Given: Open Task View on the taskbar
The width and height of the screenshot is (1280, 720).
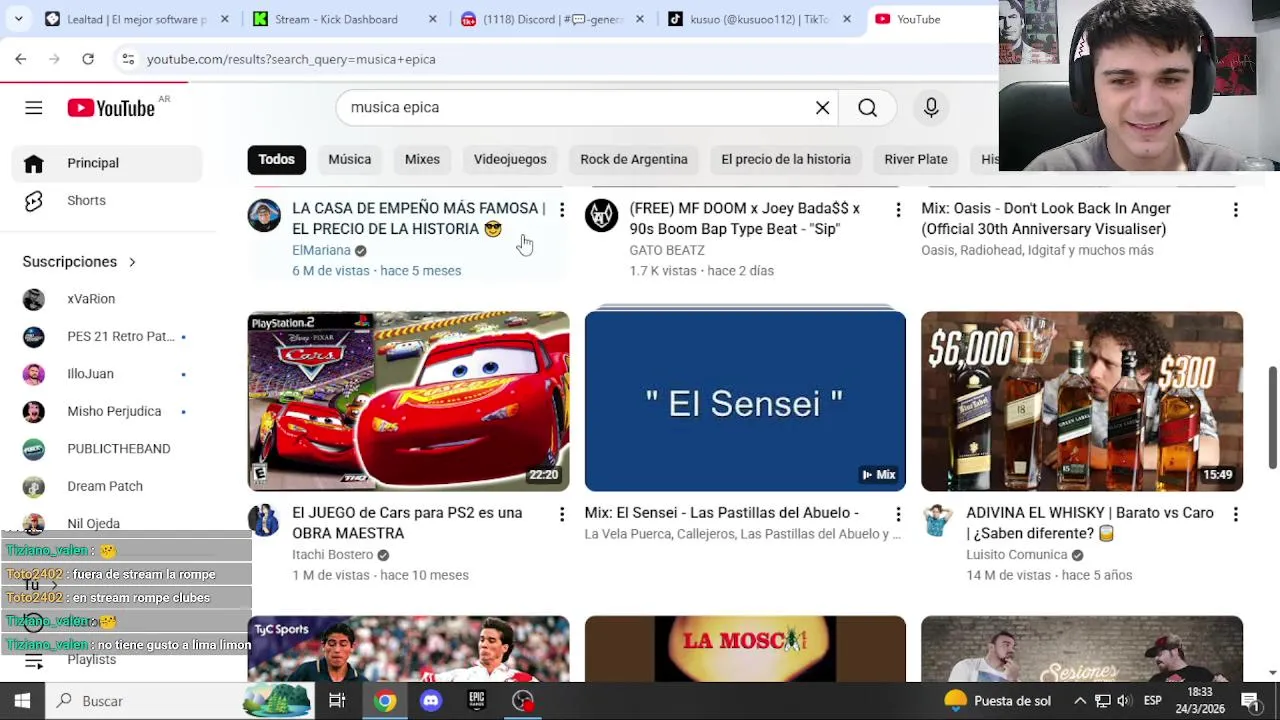Looking at the screenshot, I should (337, 701).
